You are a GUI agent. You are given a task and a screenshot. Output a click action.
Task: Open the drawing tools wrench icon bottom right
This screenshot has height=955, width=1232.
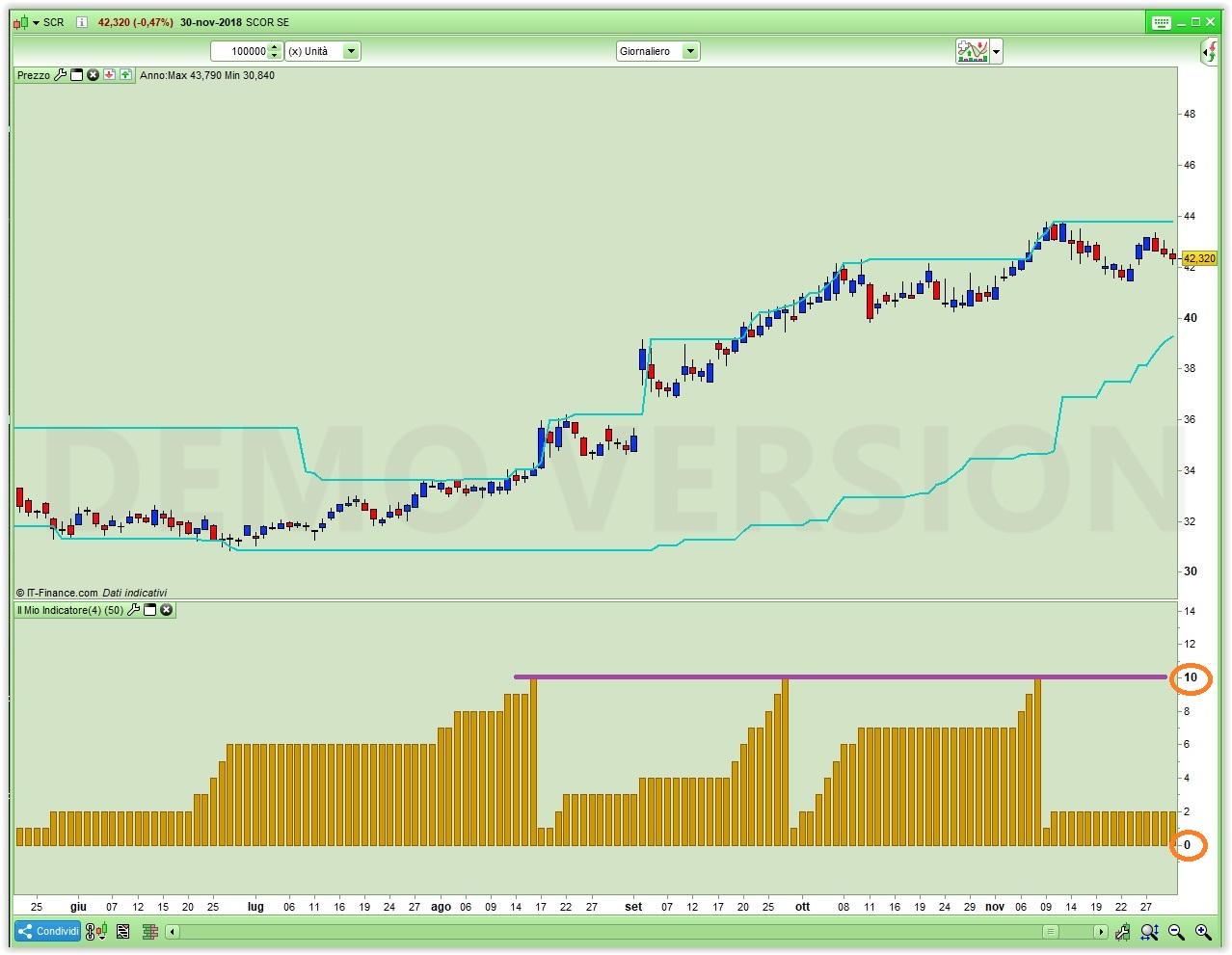coord(1122,932)
